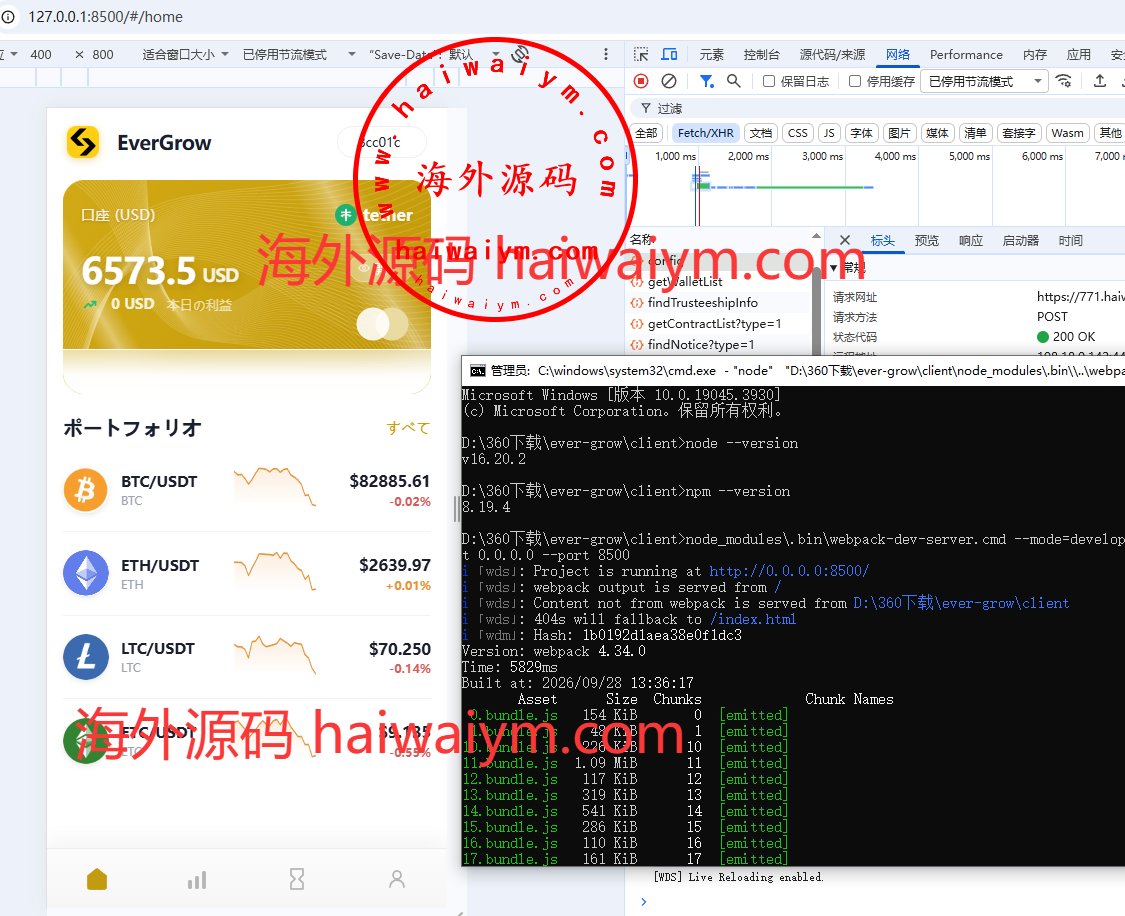Open network conditions wifi icon

click(1064, 80)
